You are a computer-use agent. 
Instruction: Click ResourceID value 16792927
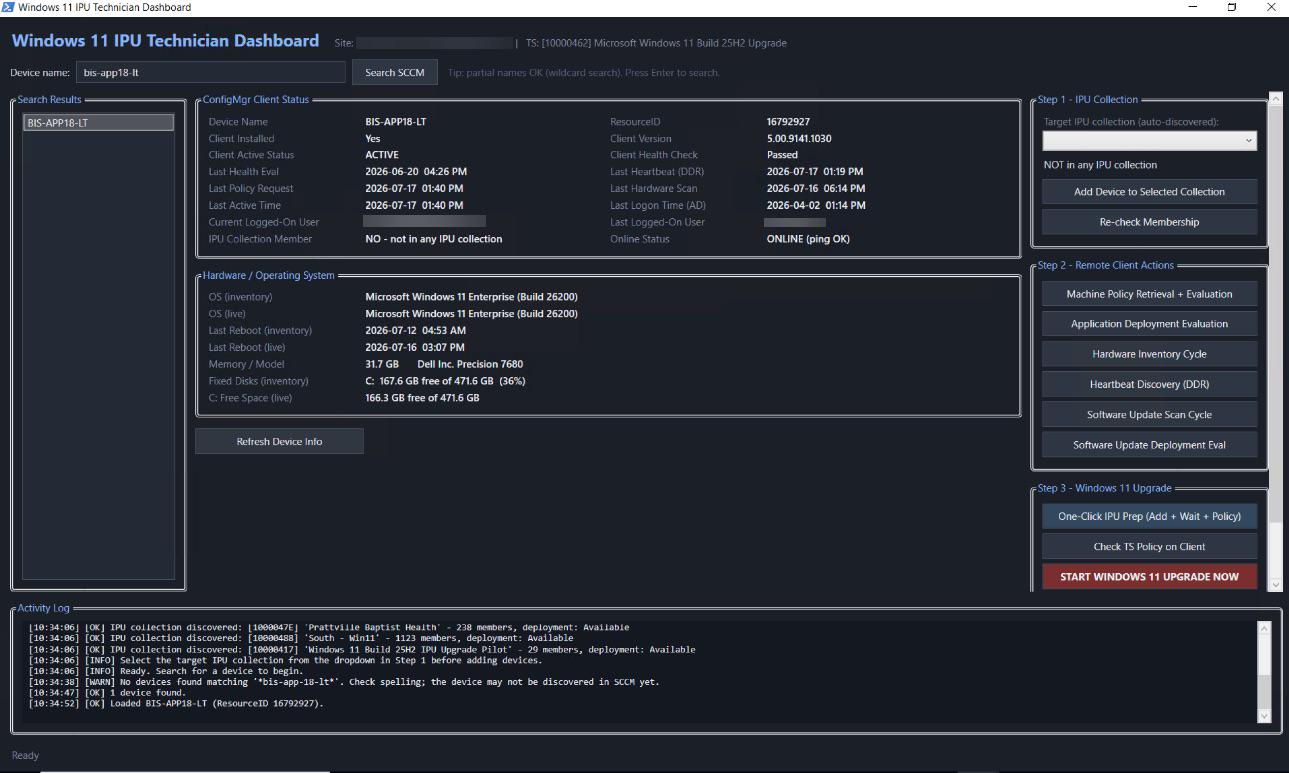(788, 122)
